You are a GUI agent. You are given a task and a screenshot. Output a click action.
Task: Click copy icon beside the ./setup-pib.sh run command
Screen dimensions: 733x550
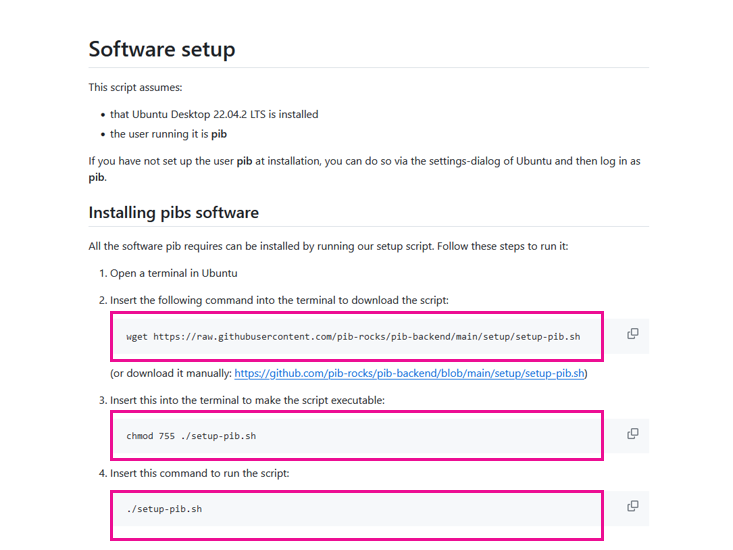pos(632,506)
